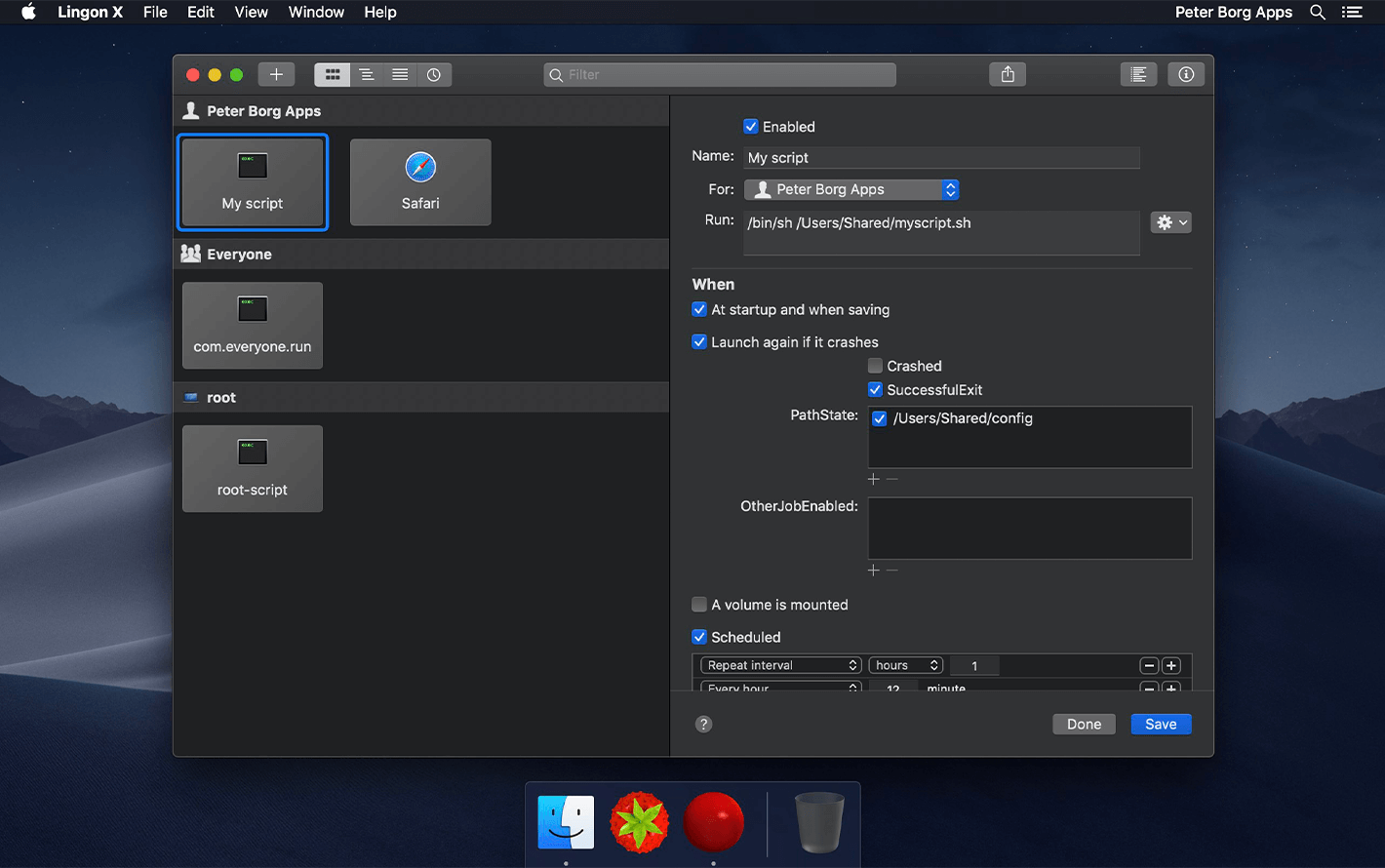Open the help question mark button
The height and width of the screenshot is (868, 1385).
[703, 724]
